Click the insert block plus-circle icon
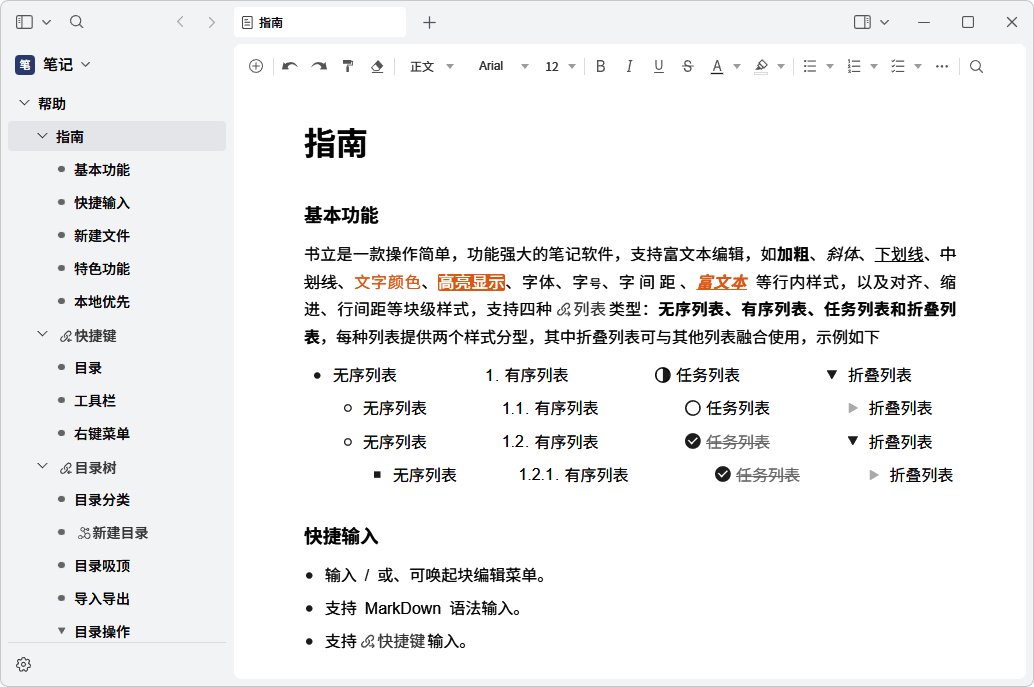 click(x=256, y=66)
